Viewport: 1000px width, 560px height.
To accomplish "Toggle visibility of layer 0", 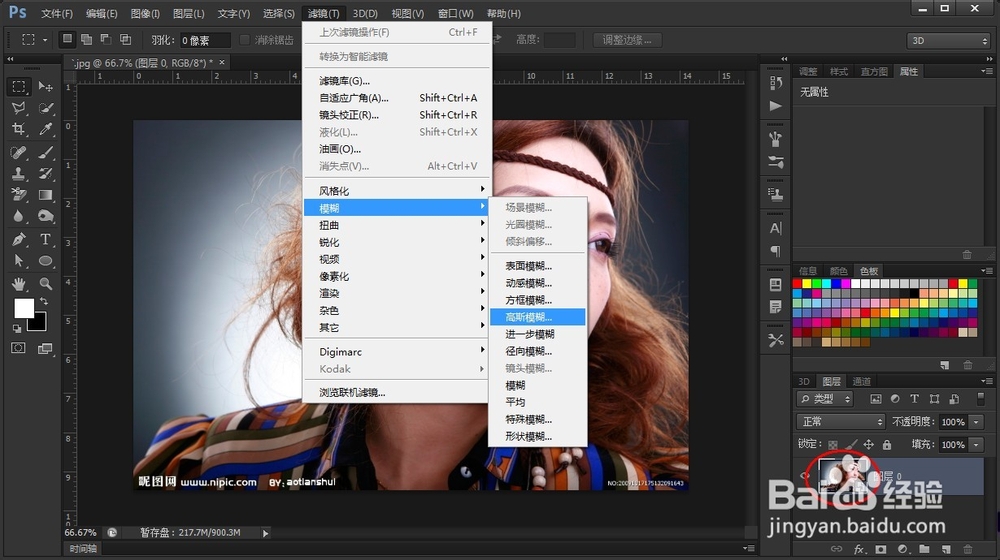I will pyautogui.click(x=805, y=475).
